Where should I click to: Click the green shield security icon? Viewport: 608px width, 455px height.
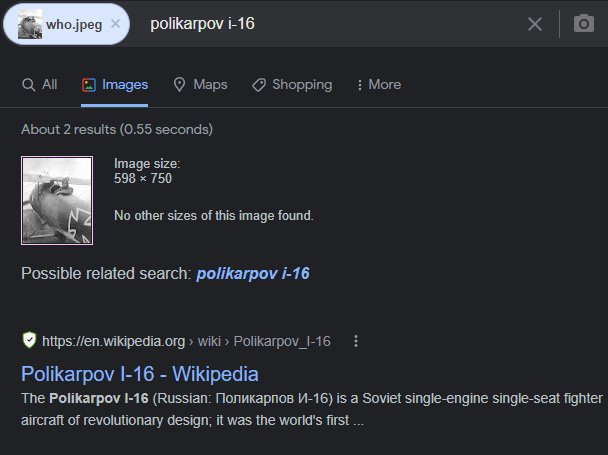[x=29, y=341]
